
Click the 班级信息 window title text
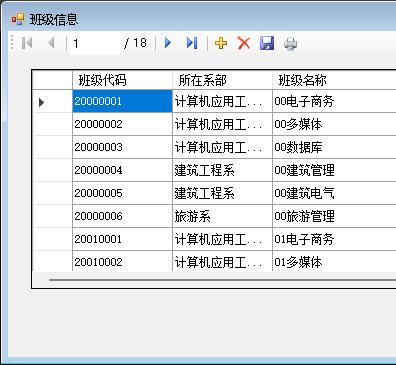pyautogui.click(x=54, y=19)
